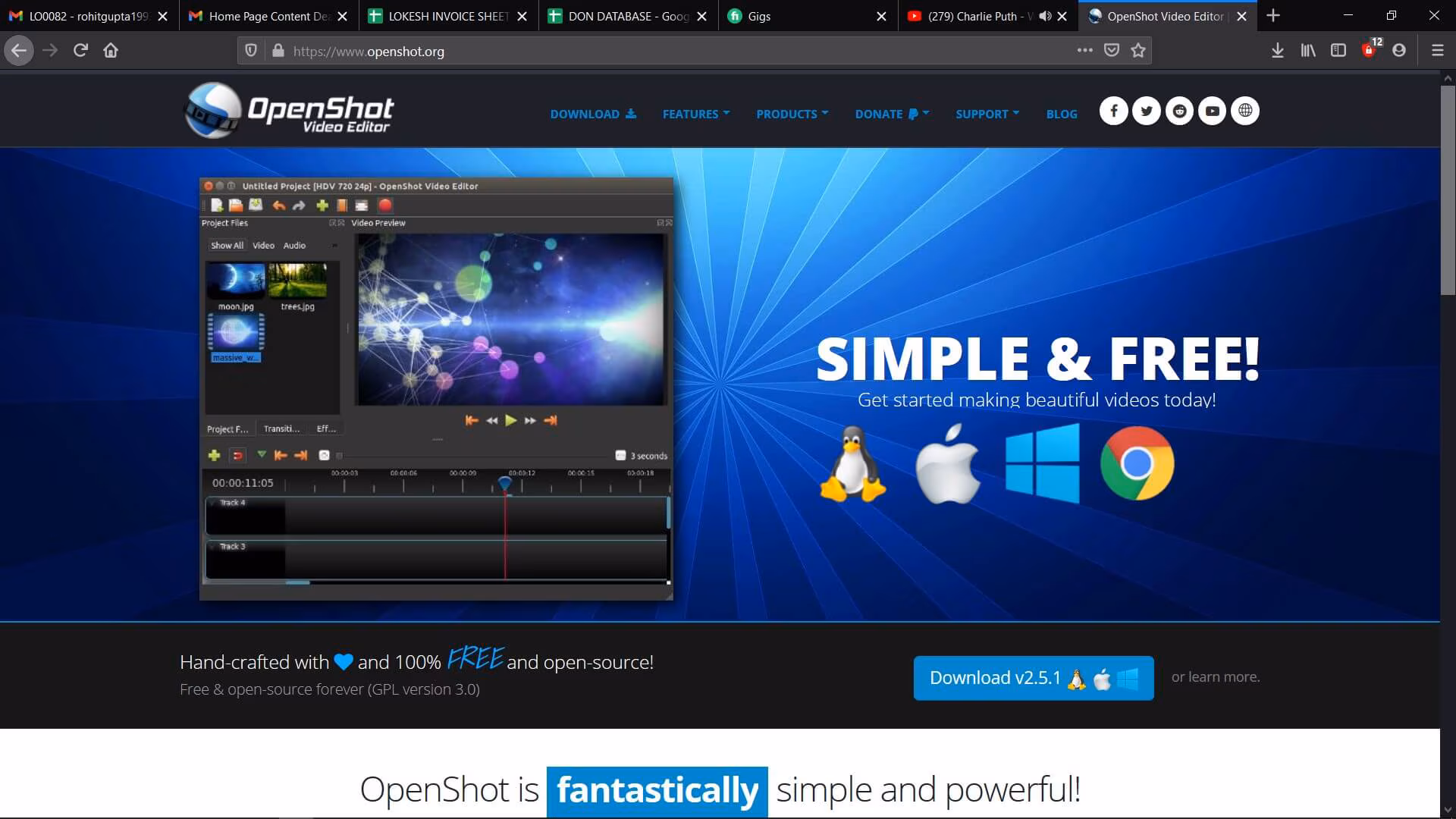Screen dimensions: 1456x819
Task: Expand the Support dropdown menu
Action: (987, 114)
